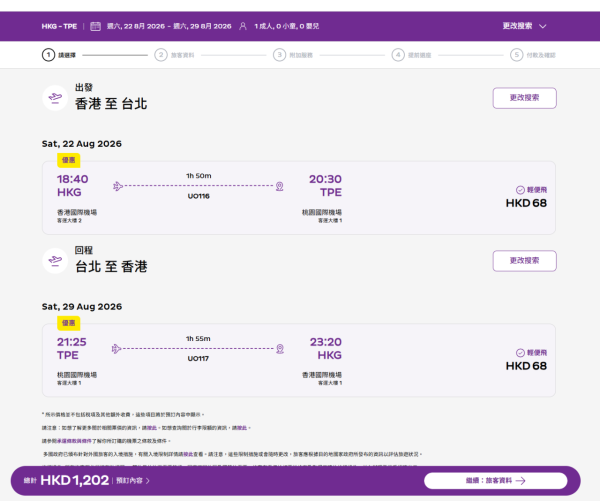Click the 1h 55m duration label
The height and width of the screenshot is (501, 600).
(x=198, y=339)
